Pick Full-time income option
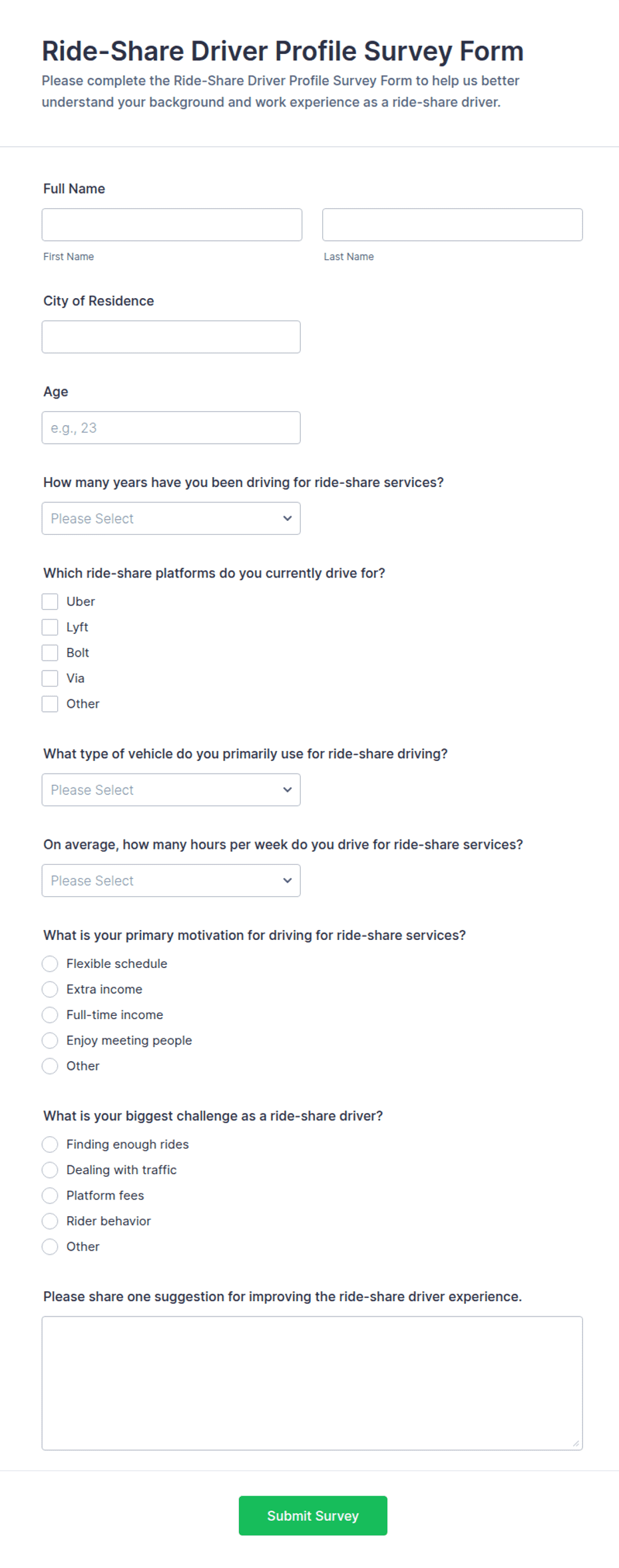619x1568 pixels. [50, 1015]
